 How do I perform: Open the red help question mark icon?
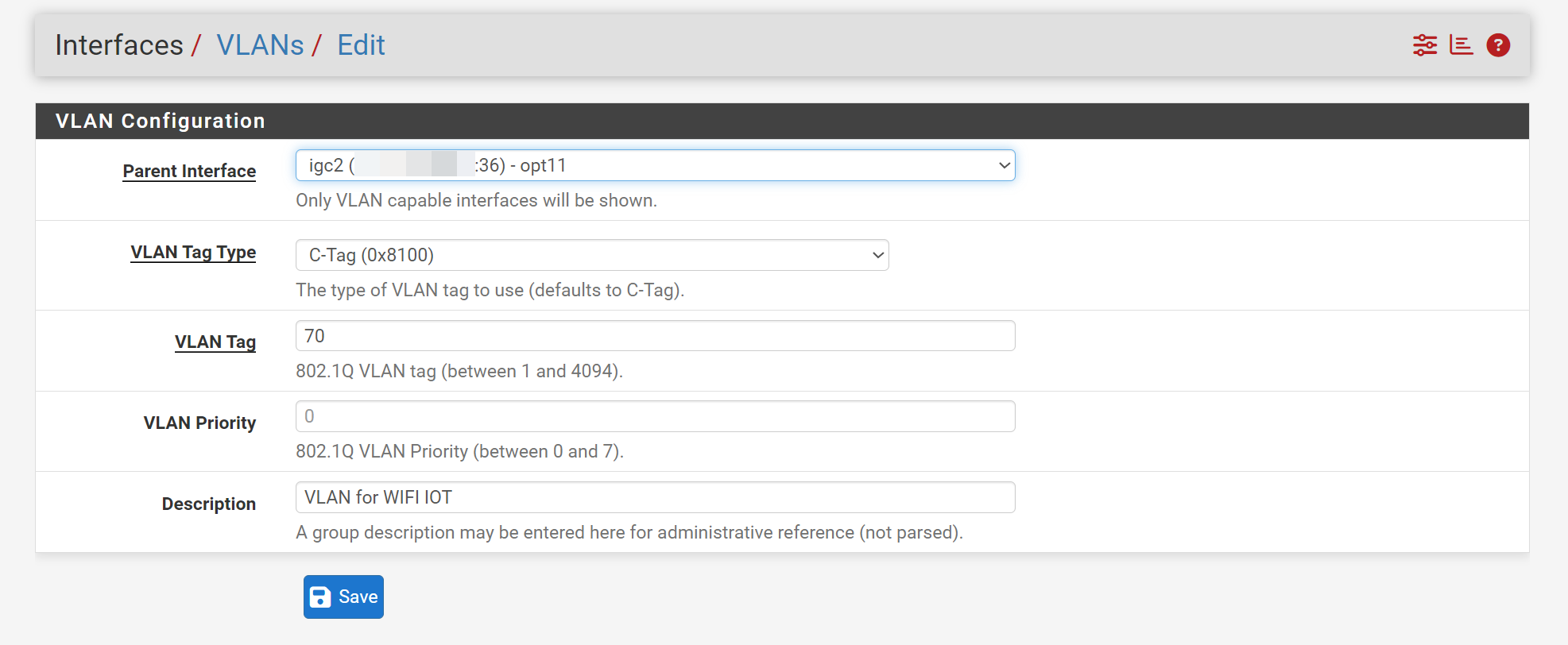pos(1498,45)
